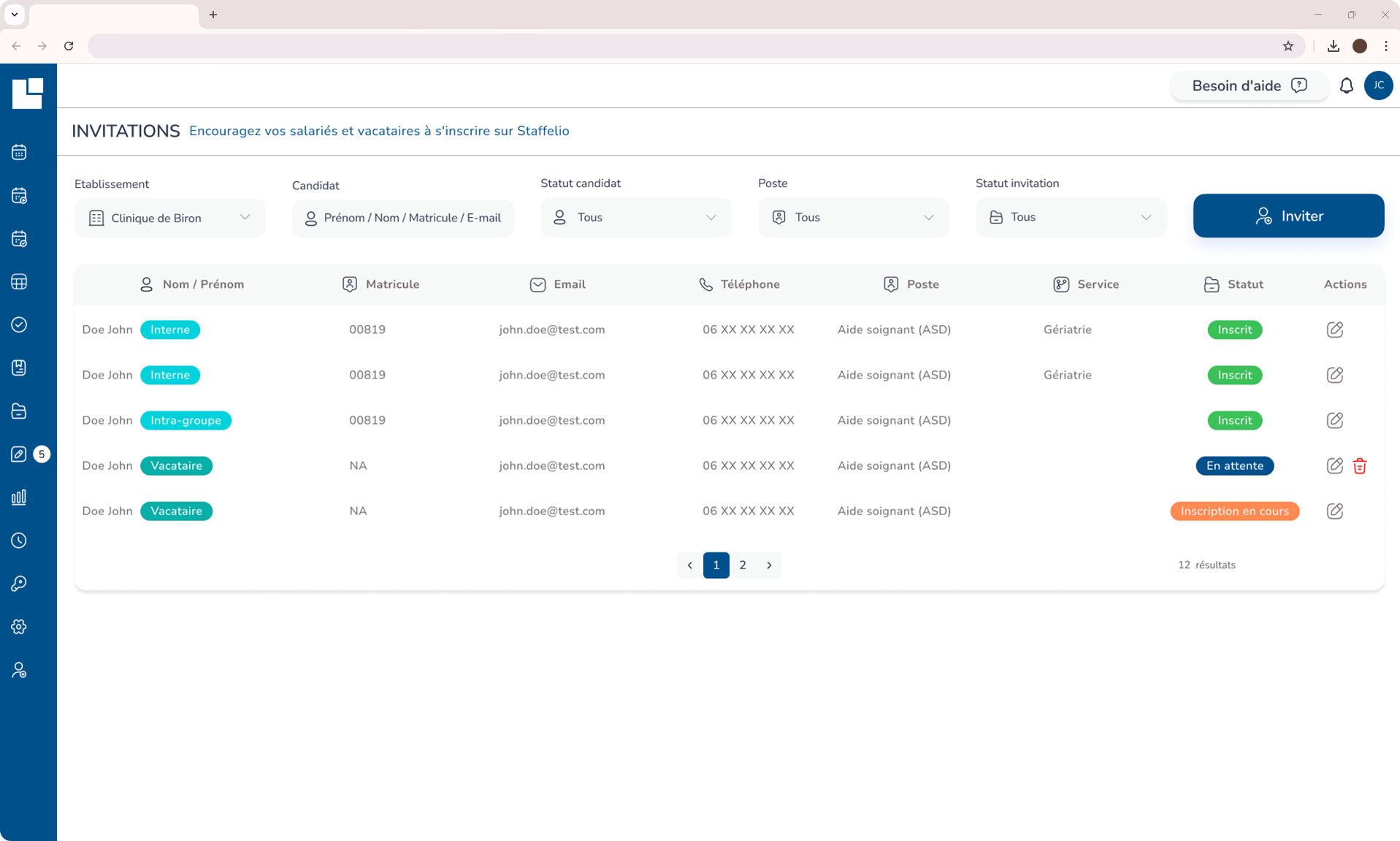Click the red trash delete icon
This screenshot has width=1400, height=841.
click(1359, 466)
